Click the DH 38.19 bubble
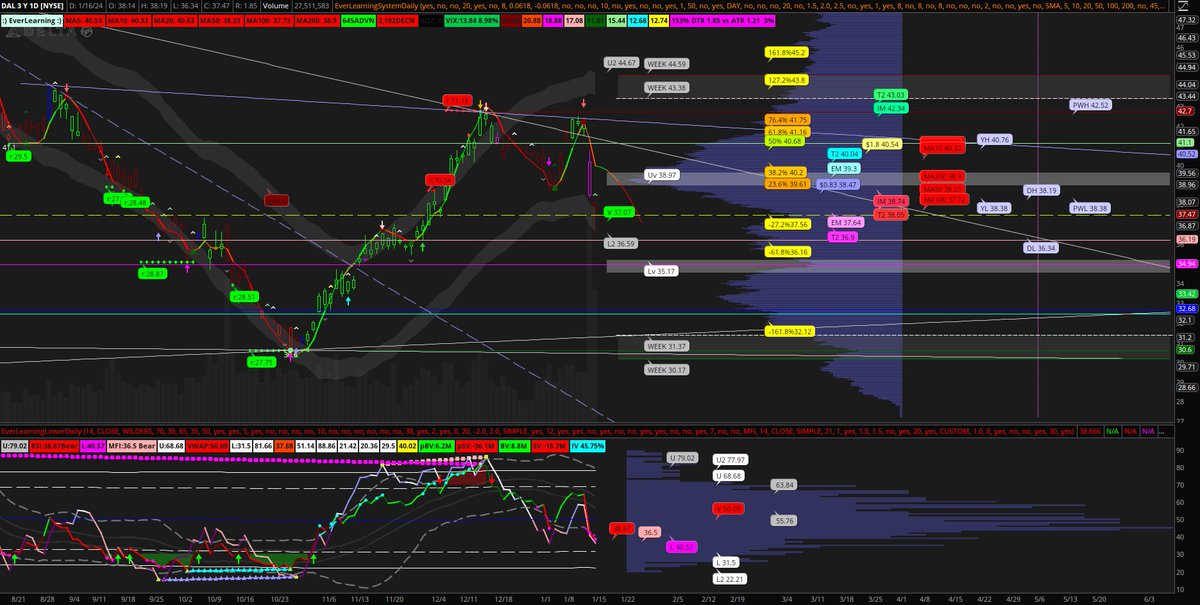 point(1041,190)
